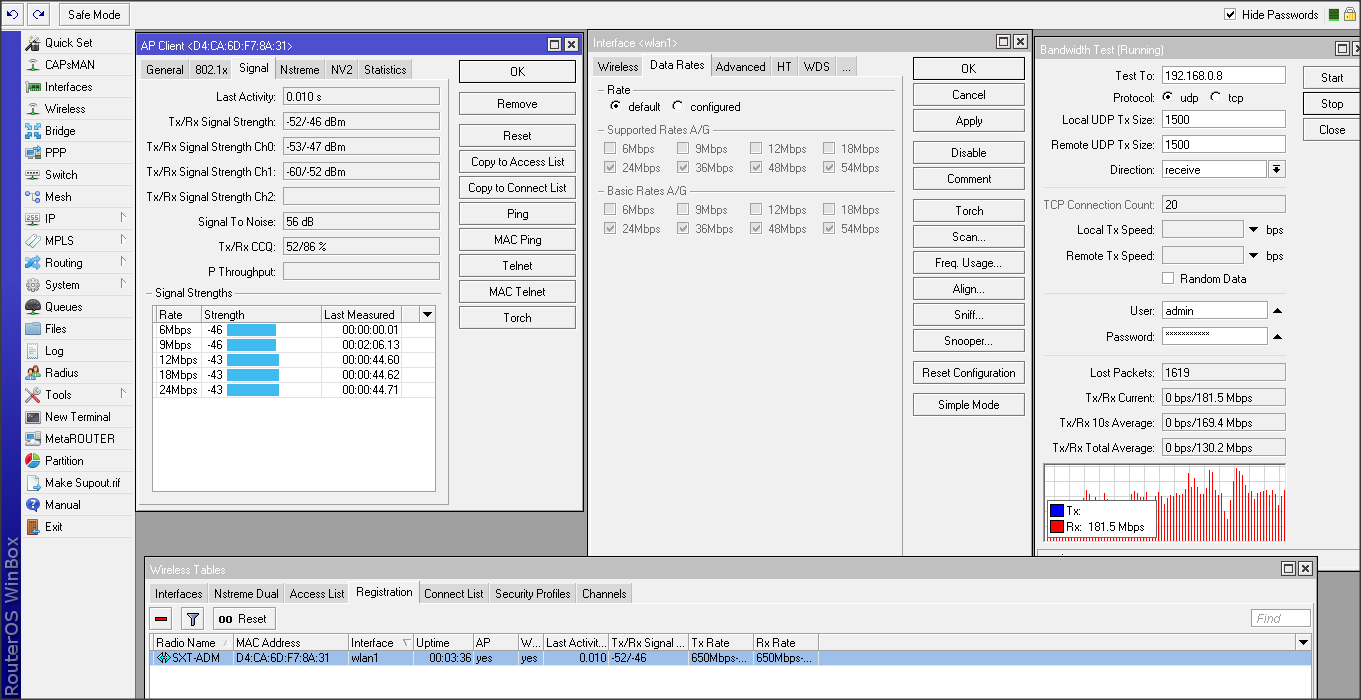Open Queues sidebar icon
This screenshot has width=1361, height=700.
(x=33, y=307)
